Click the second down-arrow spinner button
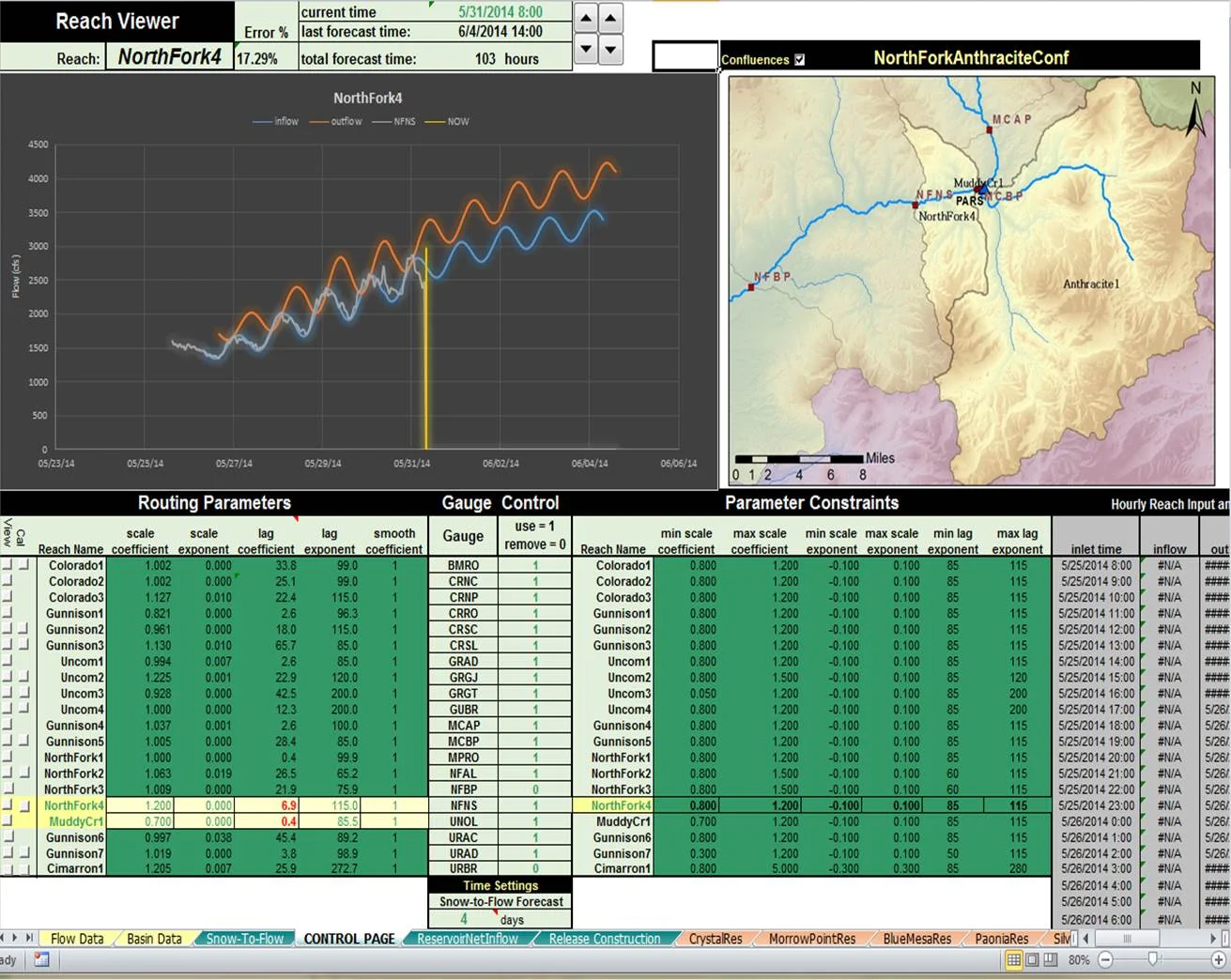The height and width of the screenshot is (980, 1231). [x=611, y=50]
